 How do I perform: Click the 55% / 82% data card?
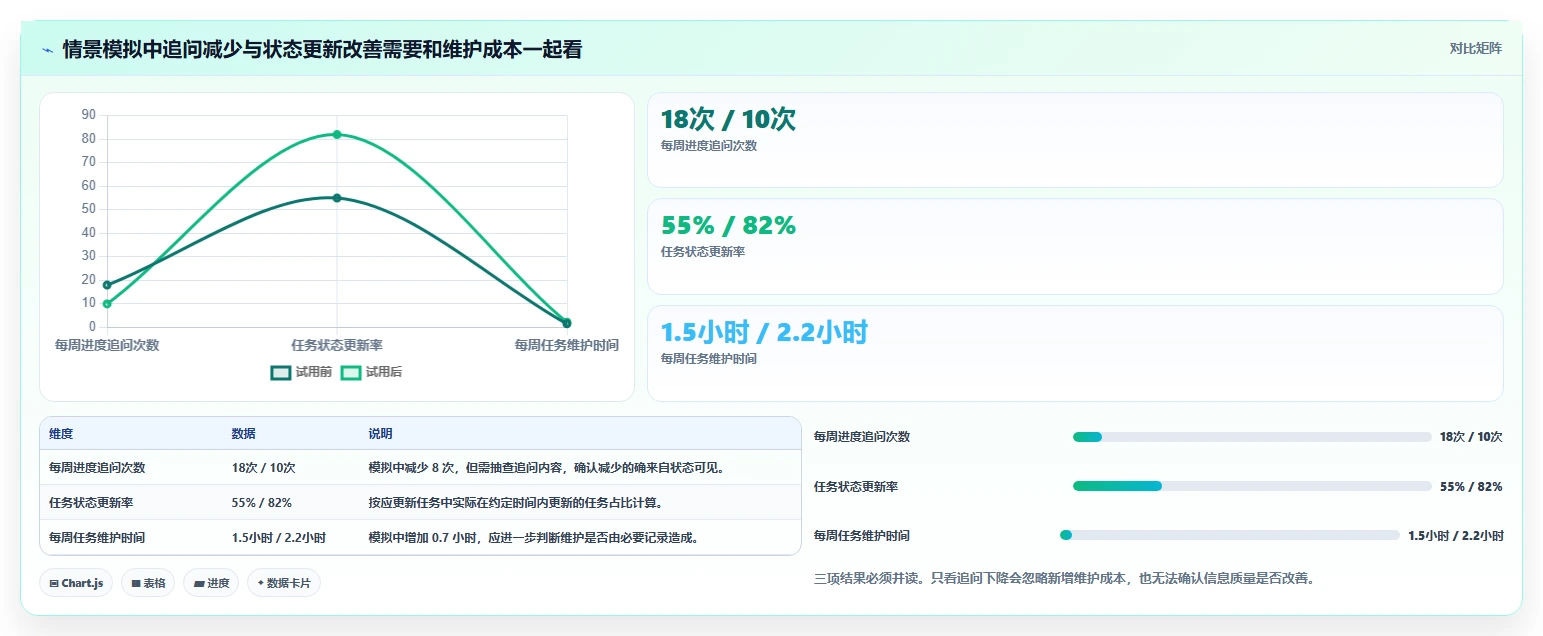pyautogui.click(x=1075, y=246)
